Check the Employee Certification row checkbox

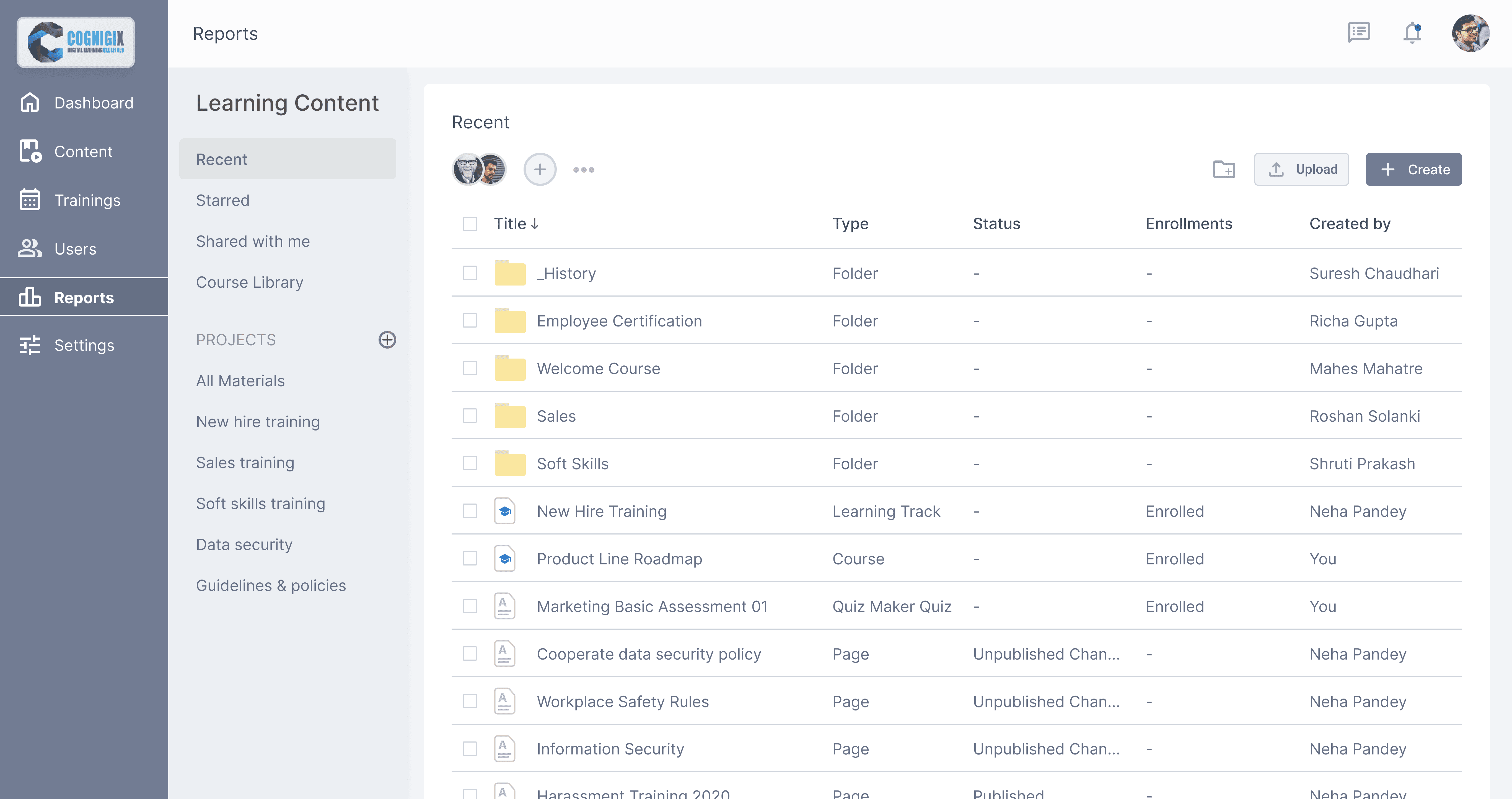coord(470,320)
